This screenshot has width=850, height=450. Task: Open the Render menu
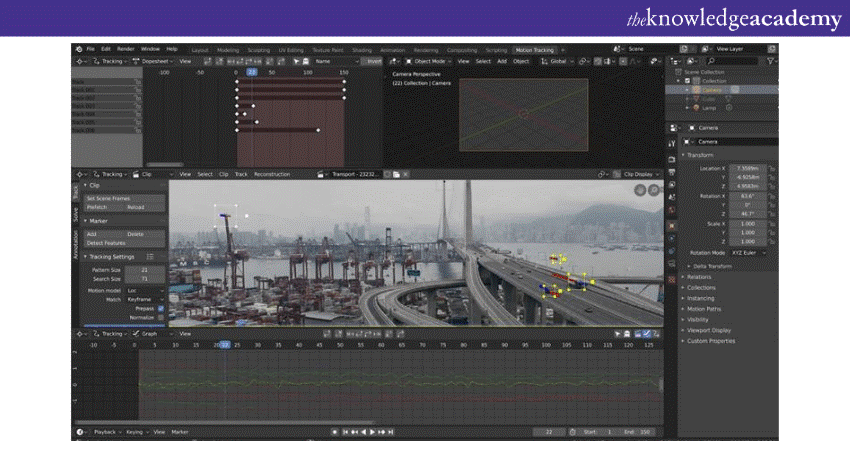coord(125,48)
